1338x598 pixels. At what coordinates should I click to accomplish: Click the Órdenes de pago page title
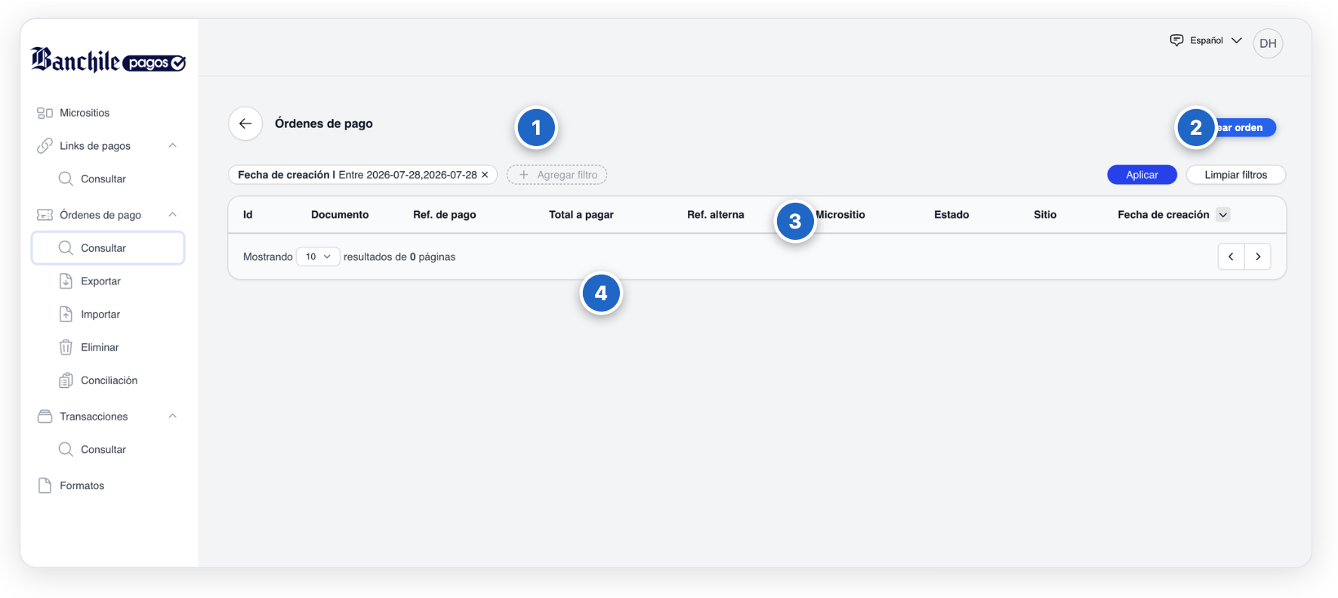(324, 124)
